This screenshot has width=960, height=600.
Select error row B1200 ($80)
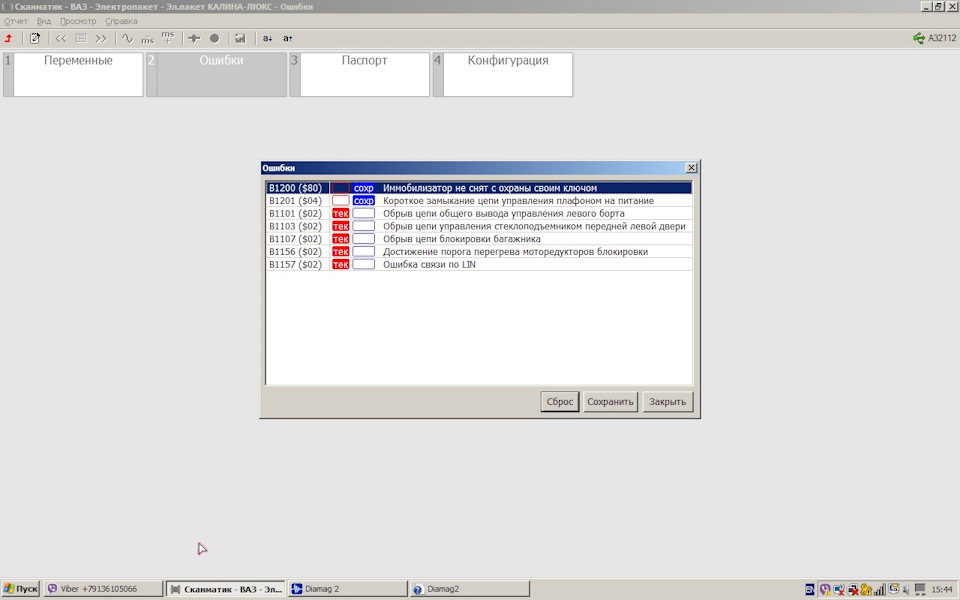point(479,188)
